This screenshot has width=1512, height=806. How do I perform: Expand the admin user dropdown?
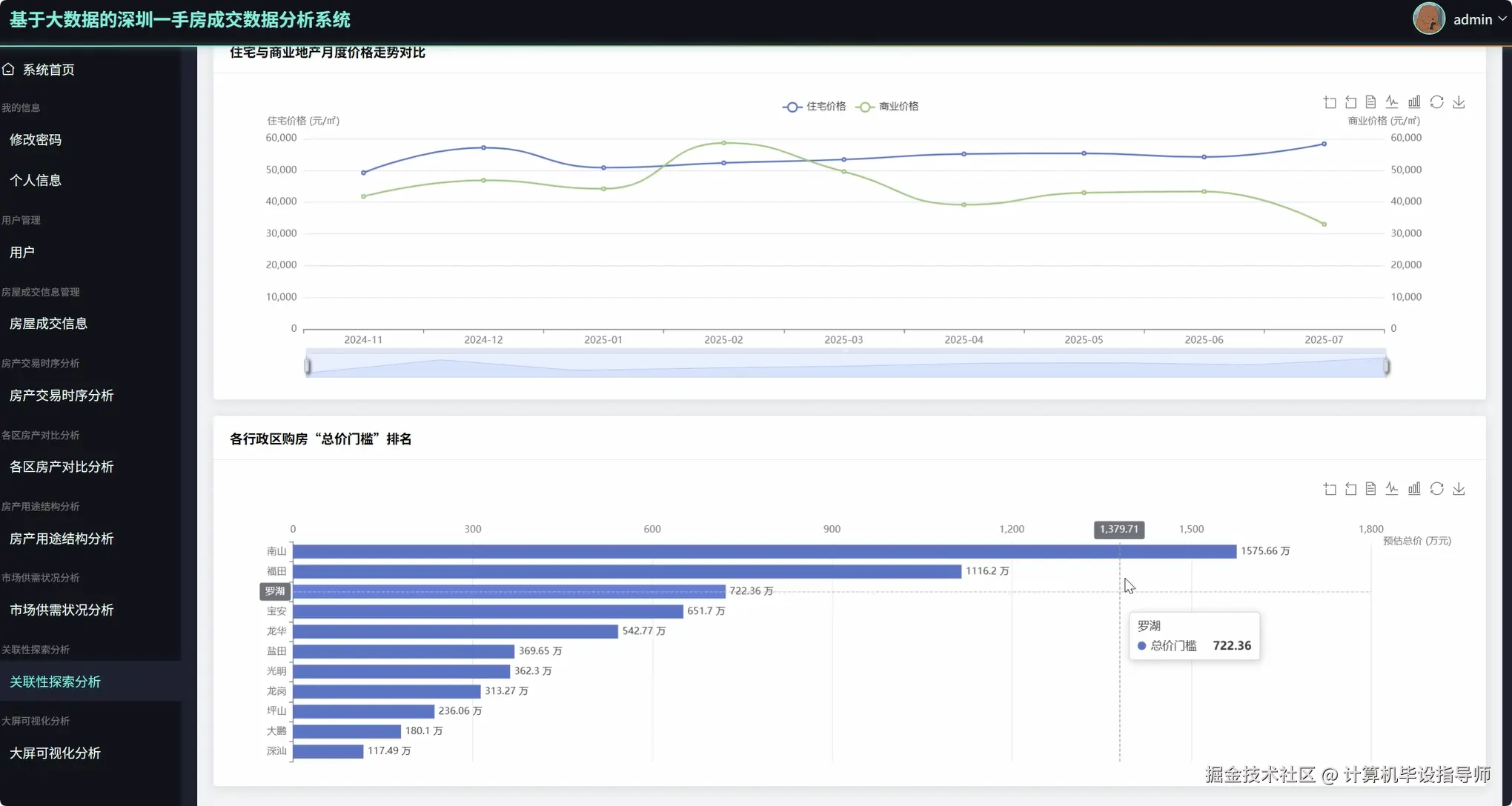point(1479,19)
